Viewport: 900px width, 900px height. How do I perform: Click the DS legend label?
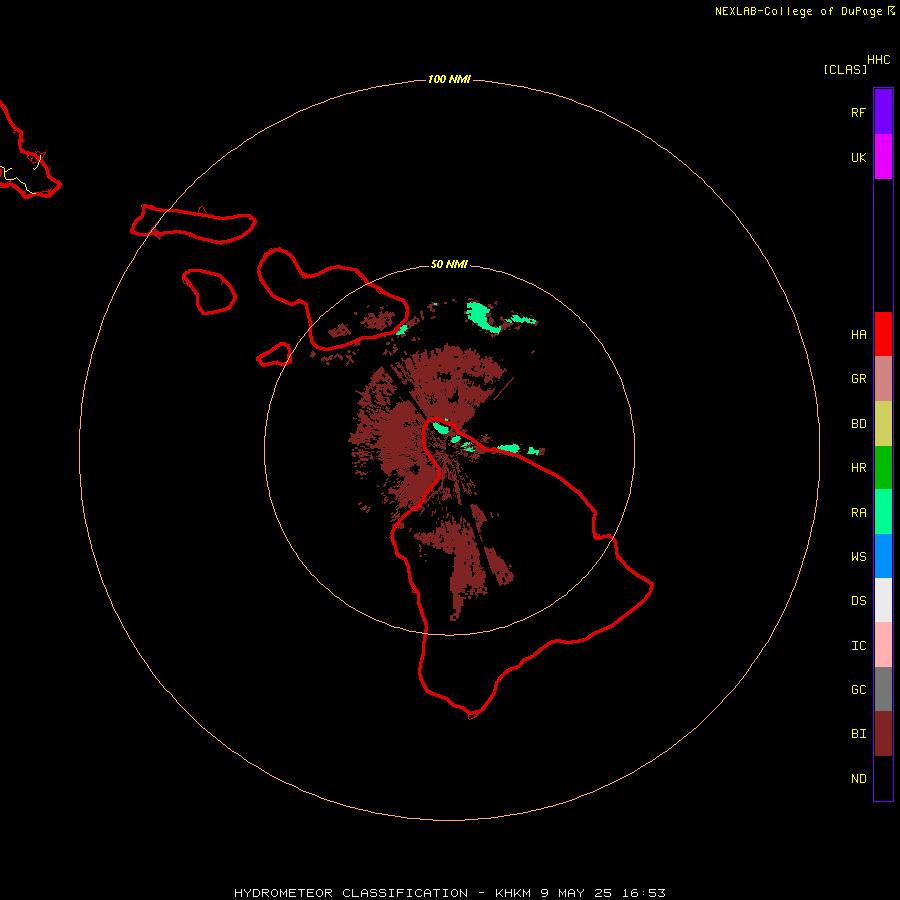coord(858,601)
